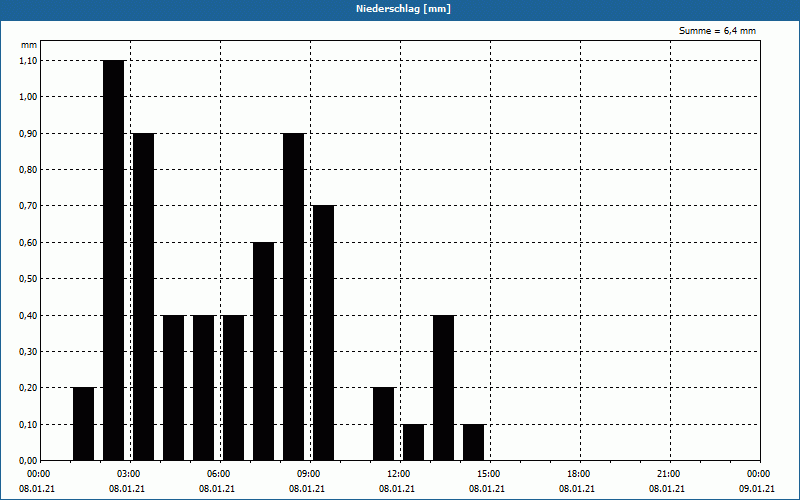Click the 08.01.21 date under 21:00
Viewport: 800px width, 500px height.
coord(667,489)
